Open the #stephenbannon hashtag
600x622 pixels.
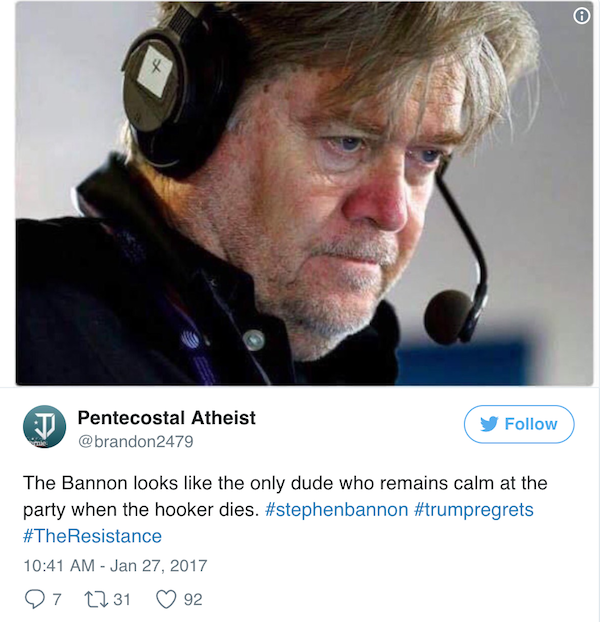point(336,509)
